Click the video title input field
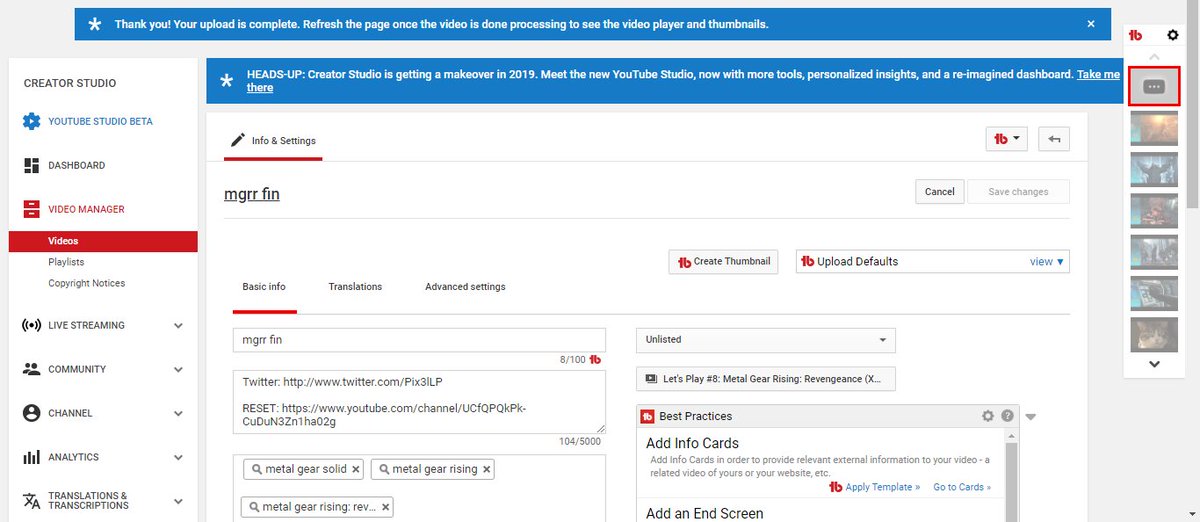 click(x=419, y=340)
